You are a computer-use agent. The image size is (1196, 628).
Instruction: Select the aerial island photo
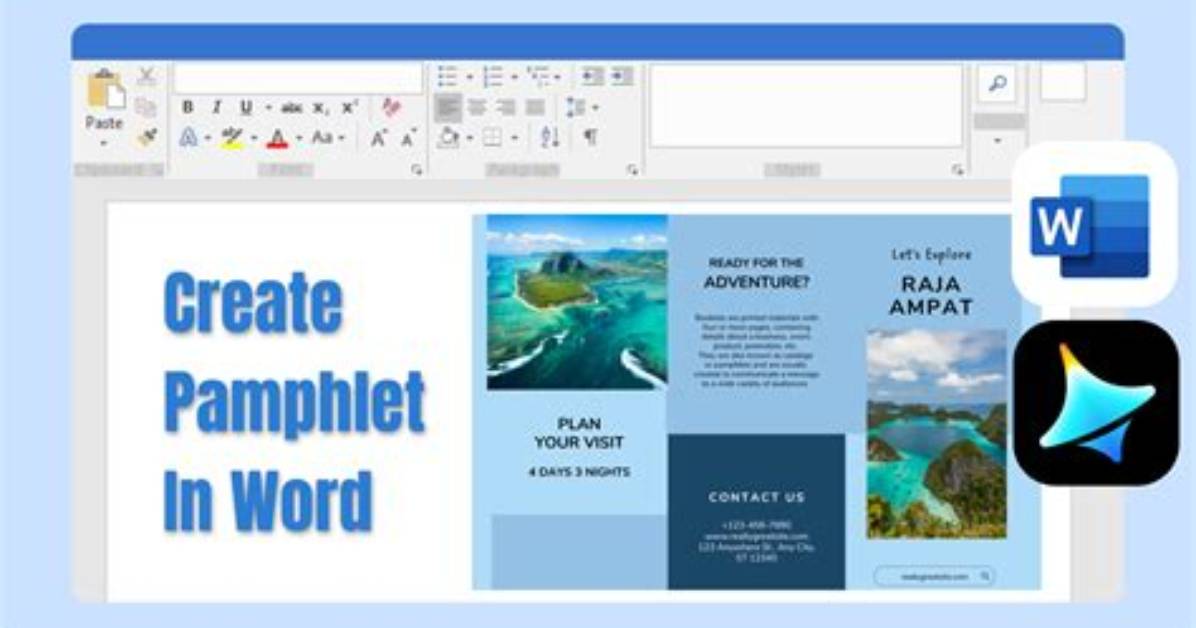point(577,302)
